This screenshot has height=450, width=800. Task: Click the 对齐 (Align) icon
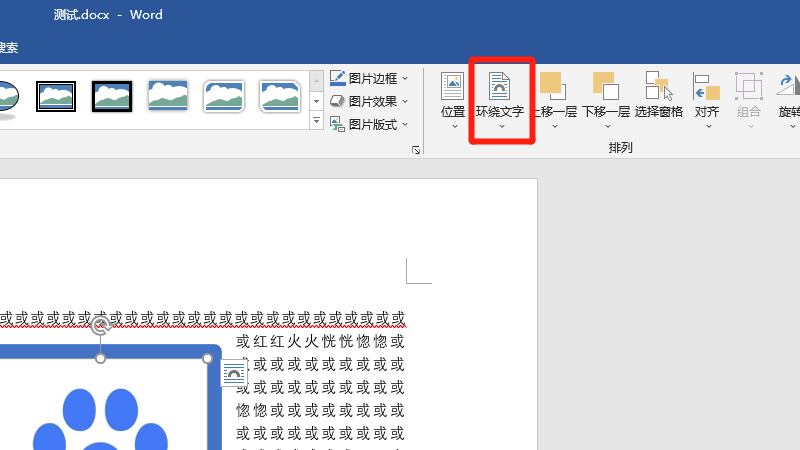point(707,87)
